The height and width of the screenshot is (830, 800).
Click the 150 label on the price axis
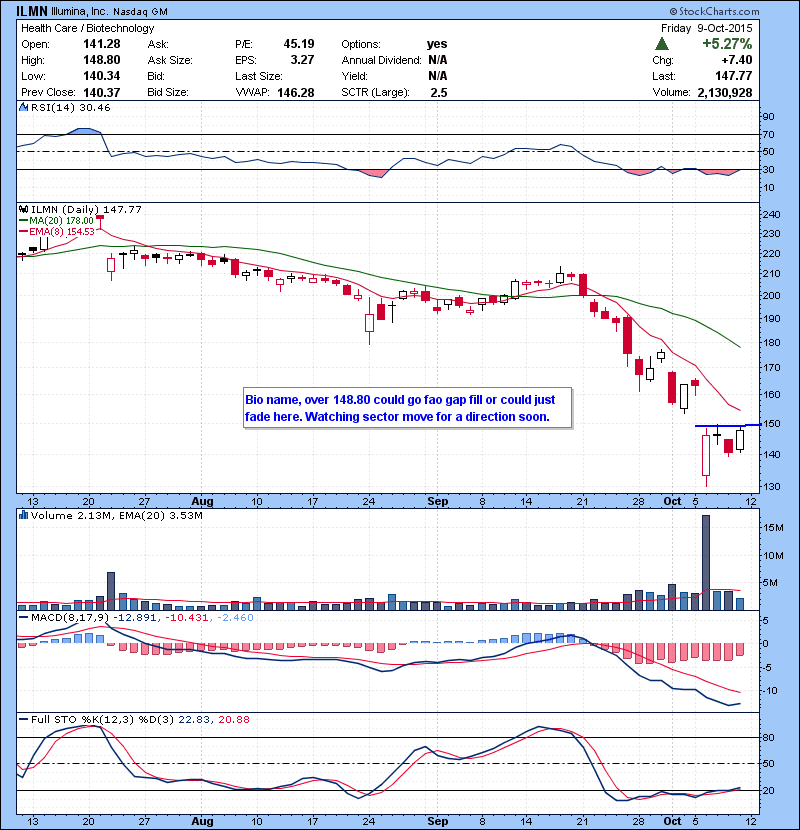771,423
